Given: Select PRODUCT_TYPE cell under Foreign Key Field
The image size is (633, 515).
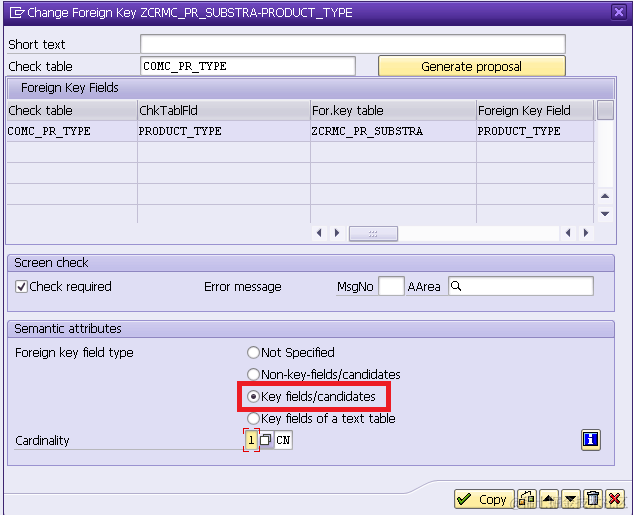Looking at the screenshot, I should point(535,131).
